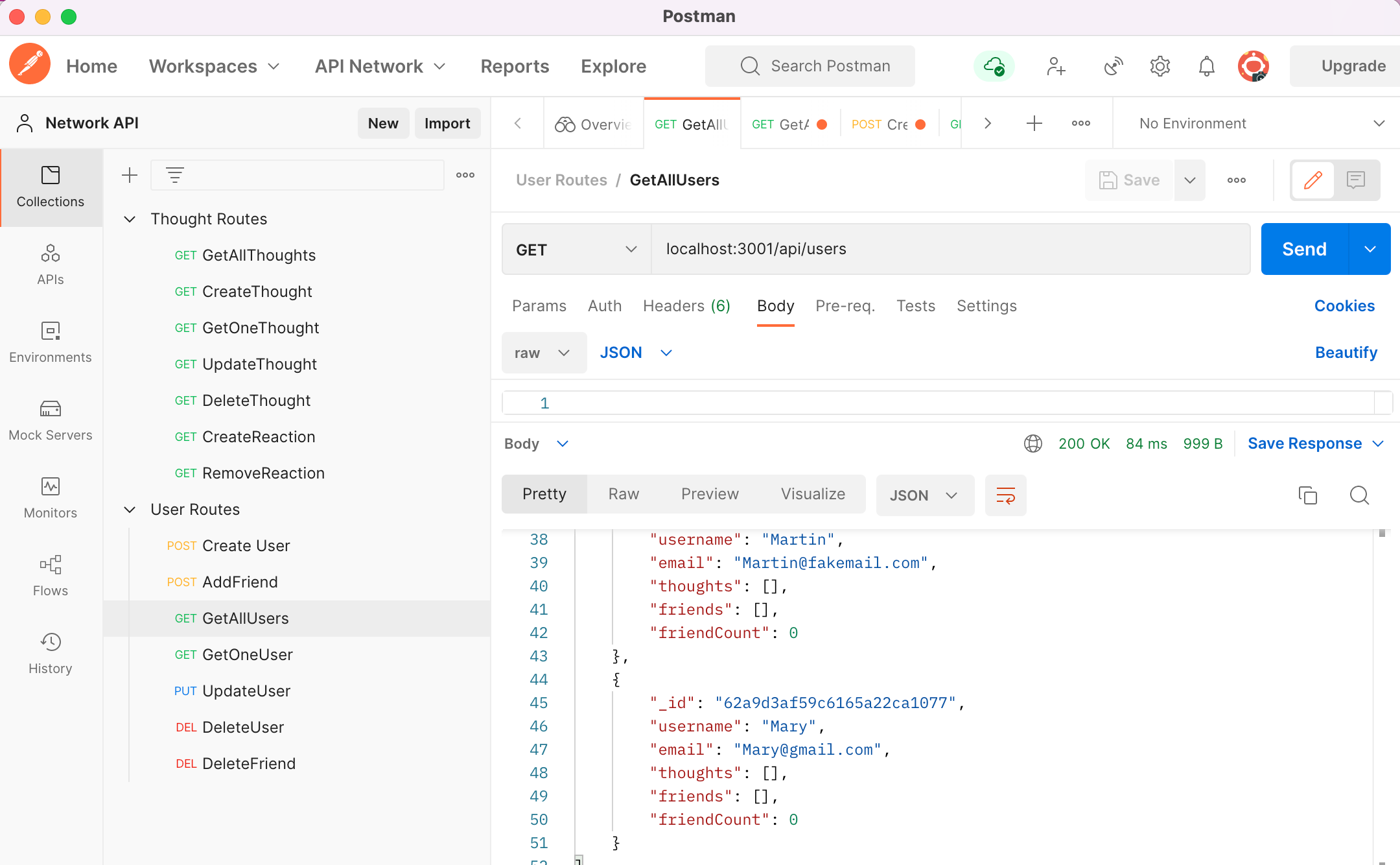Switch to edit mode pencil toggle
The height and width of the screenshot is (865, 1400).
(1312, 180)
